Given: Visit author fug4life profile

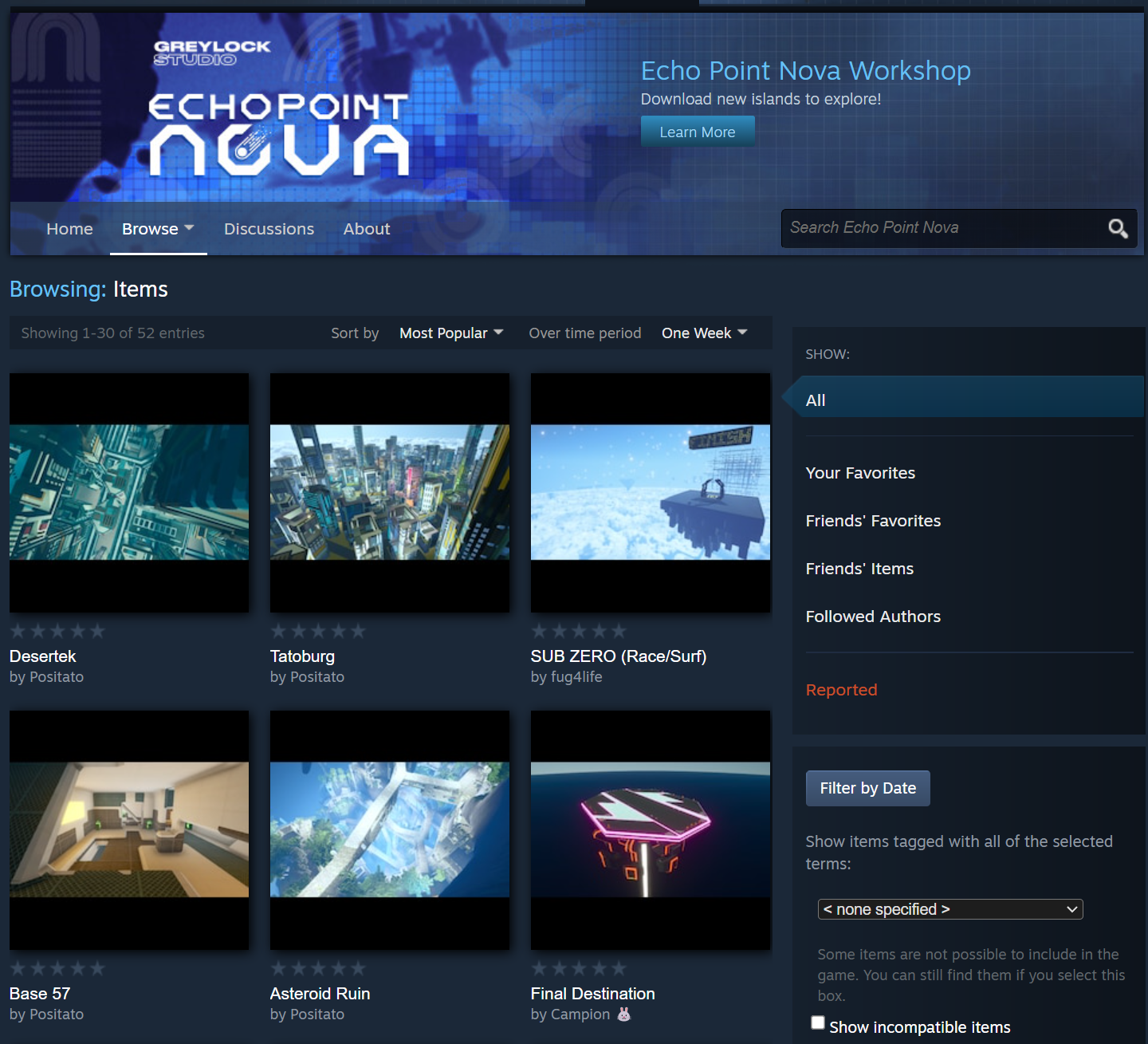Looking at the screenshot, I should pyautogui.click(x=576, y=677).
